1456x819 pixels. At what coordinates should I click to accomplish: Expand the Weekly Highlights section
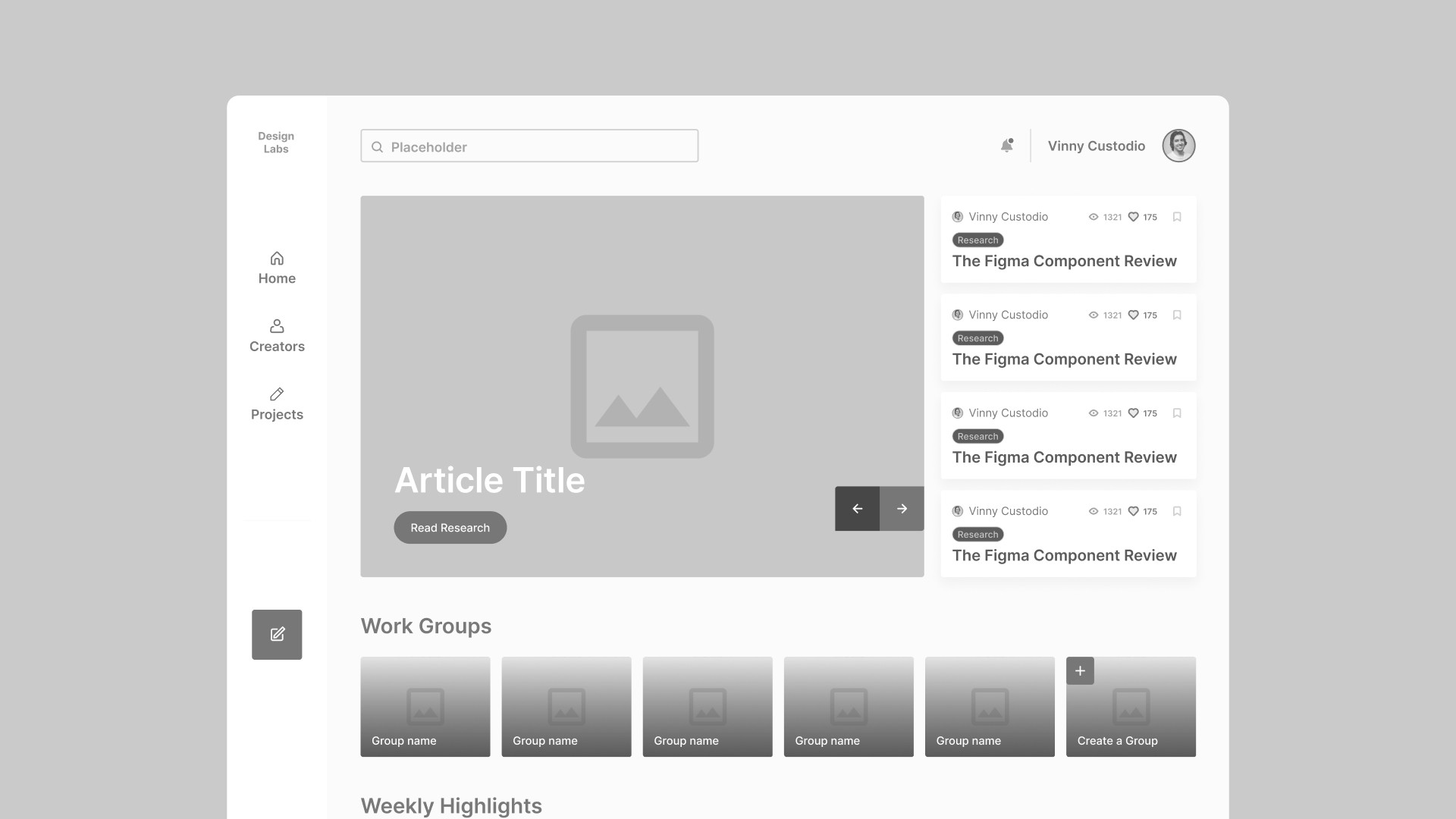coord(451,805)
